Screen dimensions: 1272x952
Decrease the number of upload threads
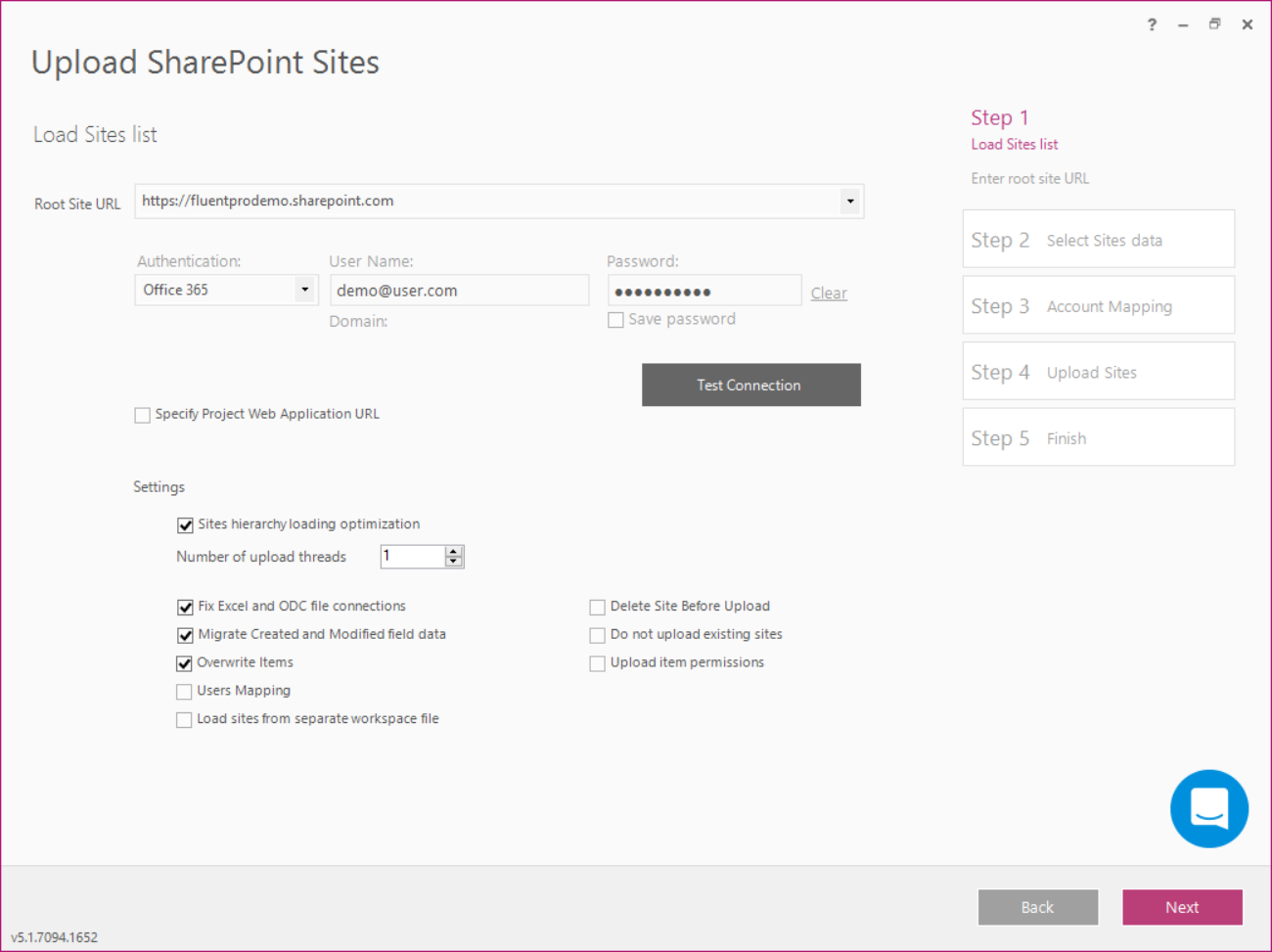point(453,562)
